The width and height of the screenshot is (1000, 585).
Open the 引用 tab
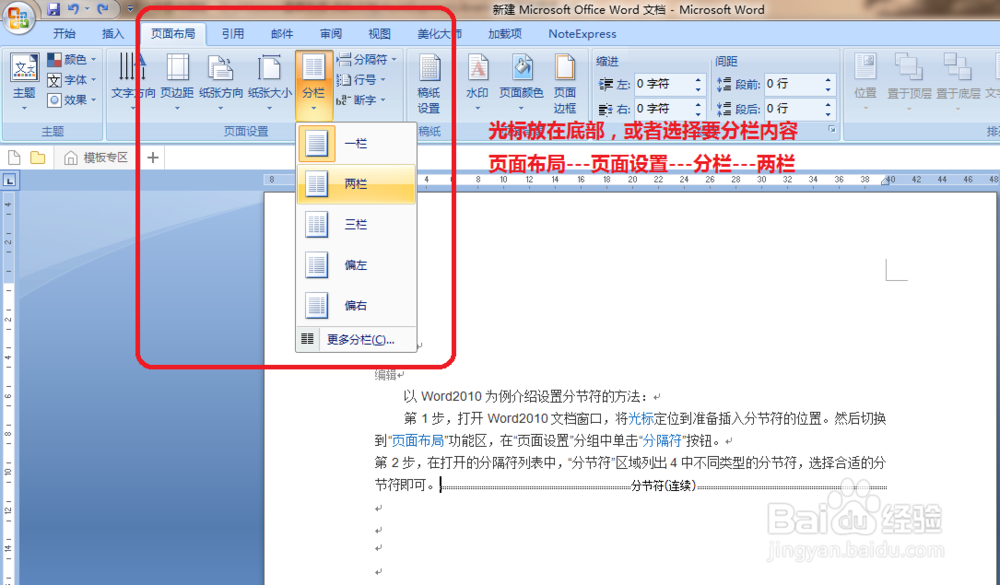pyautogui.click(x=233, y=34)
